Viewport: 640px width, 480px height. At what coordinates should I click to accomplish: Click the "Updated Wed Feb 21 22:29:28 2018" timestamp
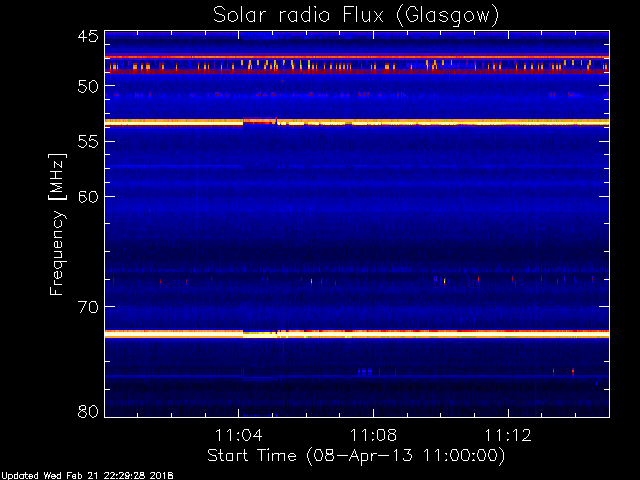coord(87,476)
